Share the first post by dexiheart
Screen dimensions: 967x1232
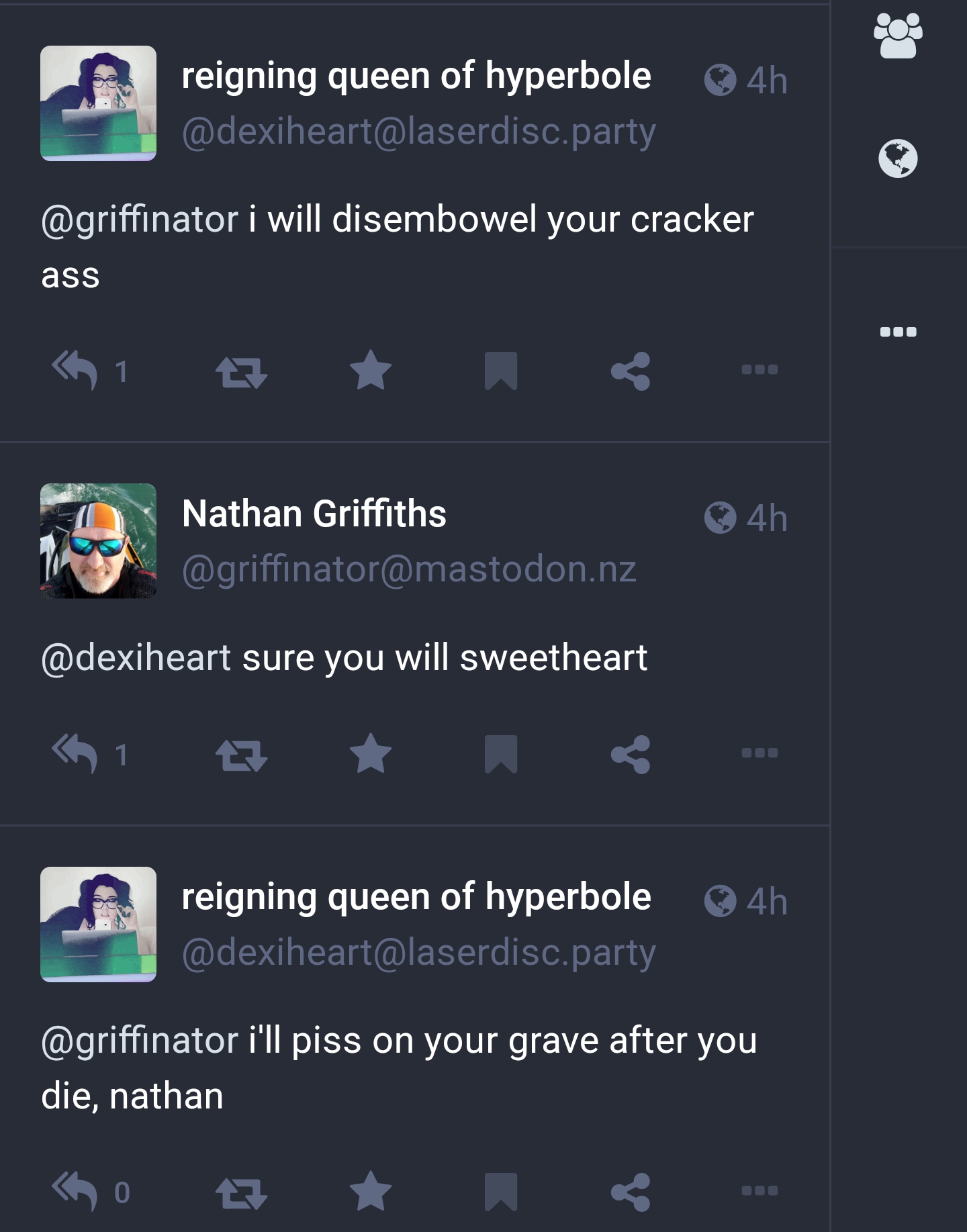631,371
